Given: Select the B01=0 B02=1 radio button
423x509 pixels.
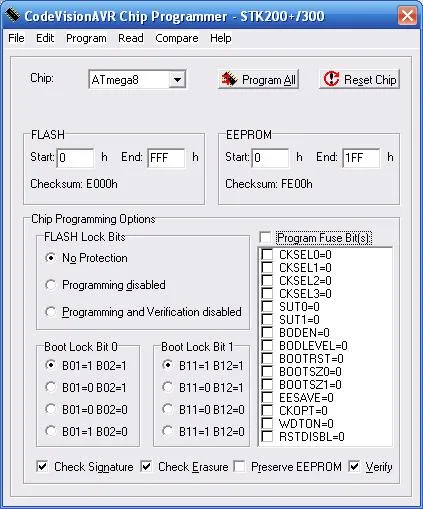Looking at the screenshot, I should pos(50,387).
